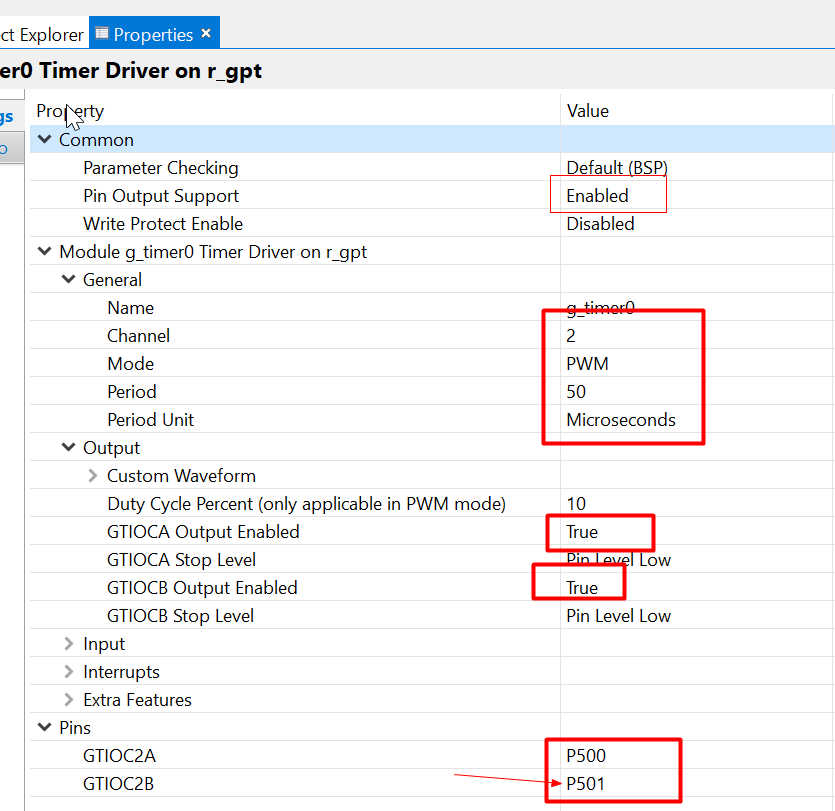Expand the Custom Waveform group
This screenshot has height=811, width=835.
(93, 476)
